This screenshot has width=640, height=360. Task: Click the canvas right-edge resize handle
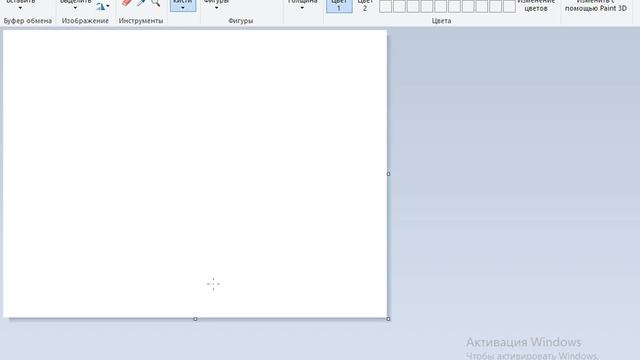(x=388, y=174)
